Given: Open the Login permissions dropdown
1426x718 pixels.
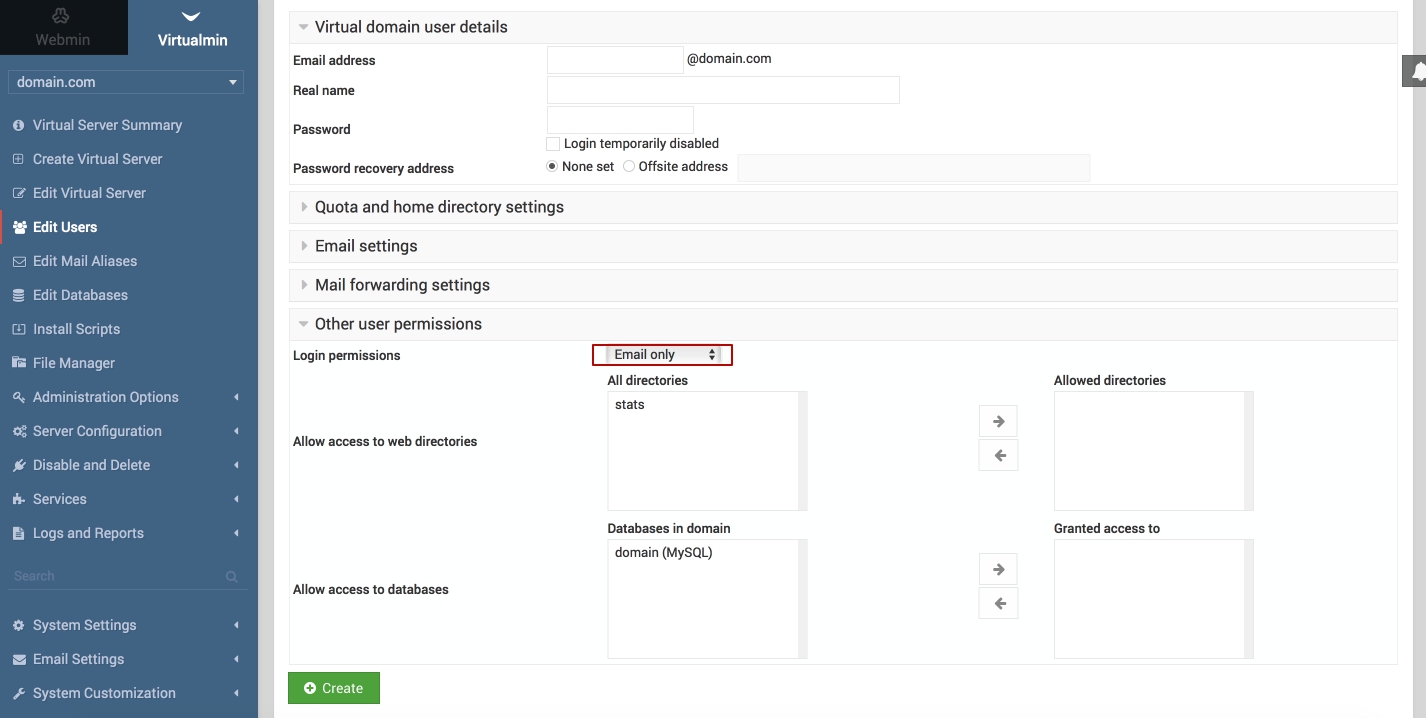Looking at the screenshot, I should click(664, 355).
